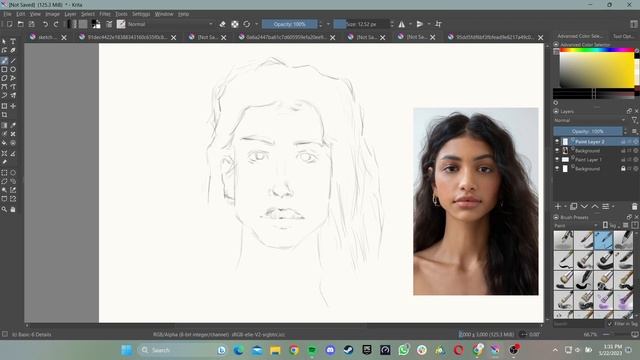Click the Redo arrow in toolbar
The width and height of the screenshot is (640, 360).
[56, 24]
